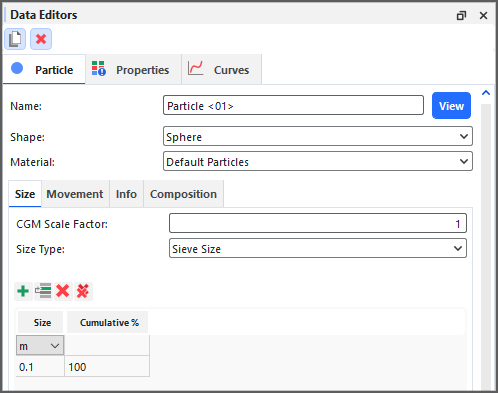Close the Data Editors panel
Image resolution: width=498 pixels, height=393 pixels.
coord(483,15)
